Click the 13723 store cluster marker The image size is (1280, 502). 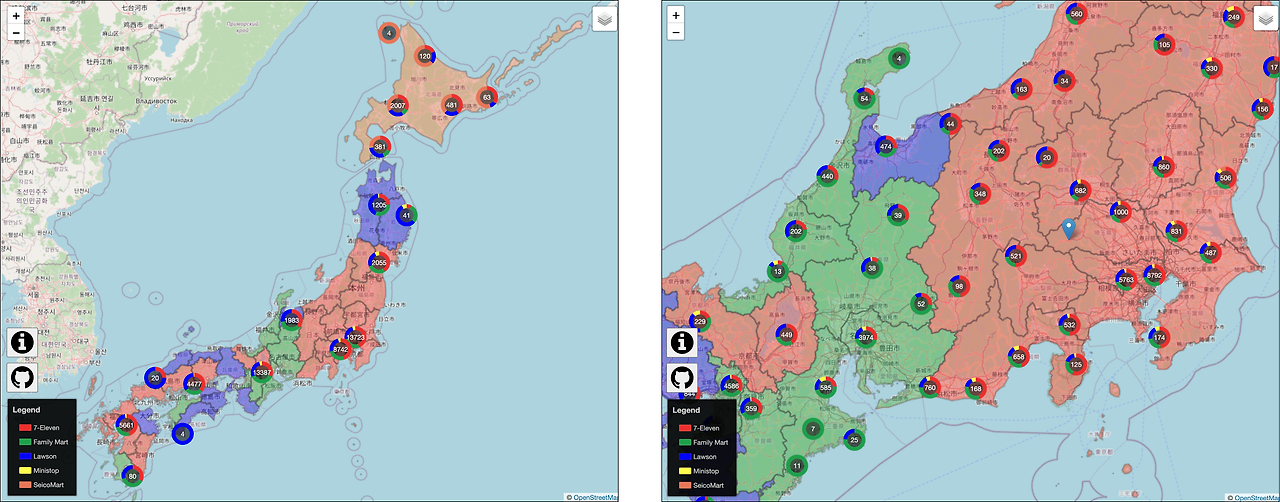pos(355,337)
